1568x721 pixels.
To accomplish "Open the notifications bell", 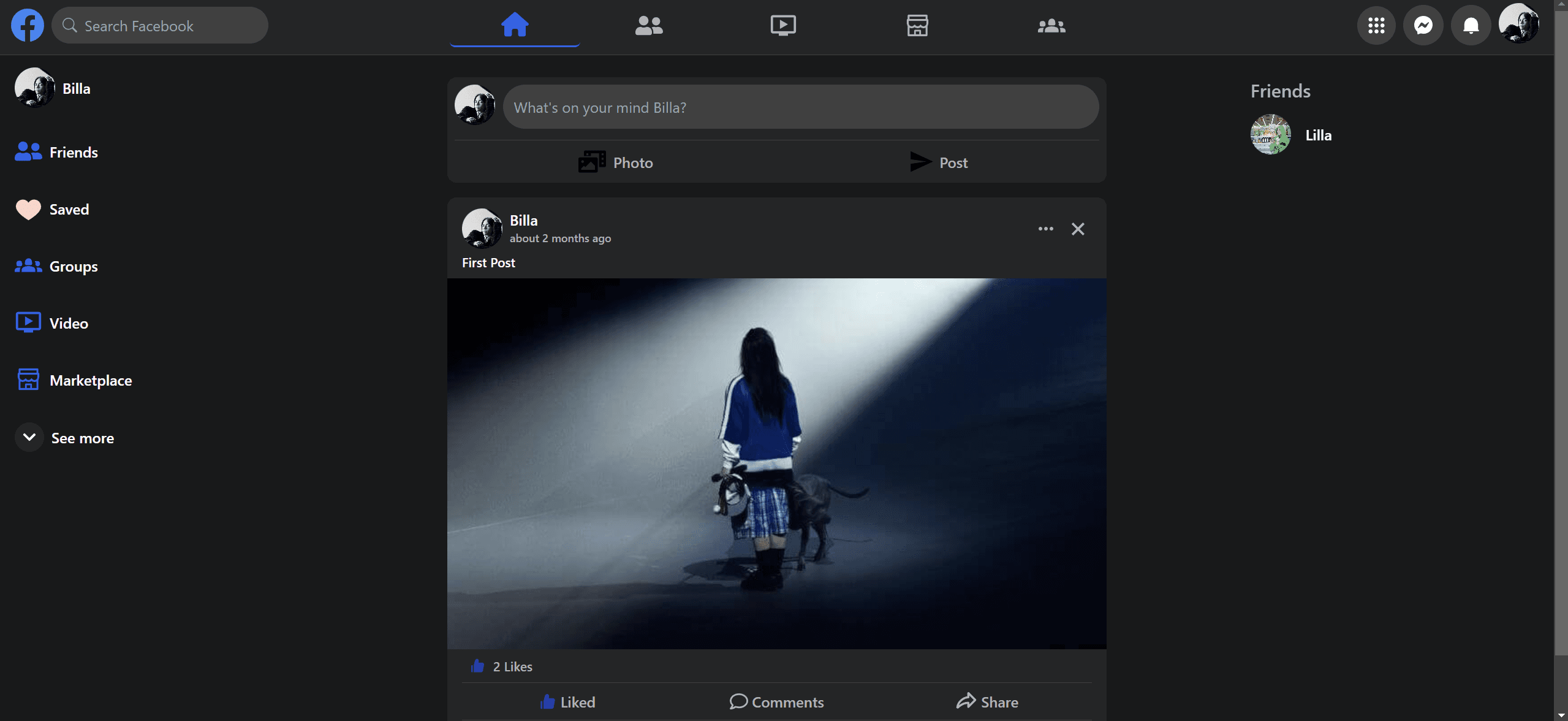I will [1471, 25].
